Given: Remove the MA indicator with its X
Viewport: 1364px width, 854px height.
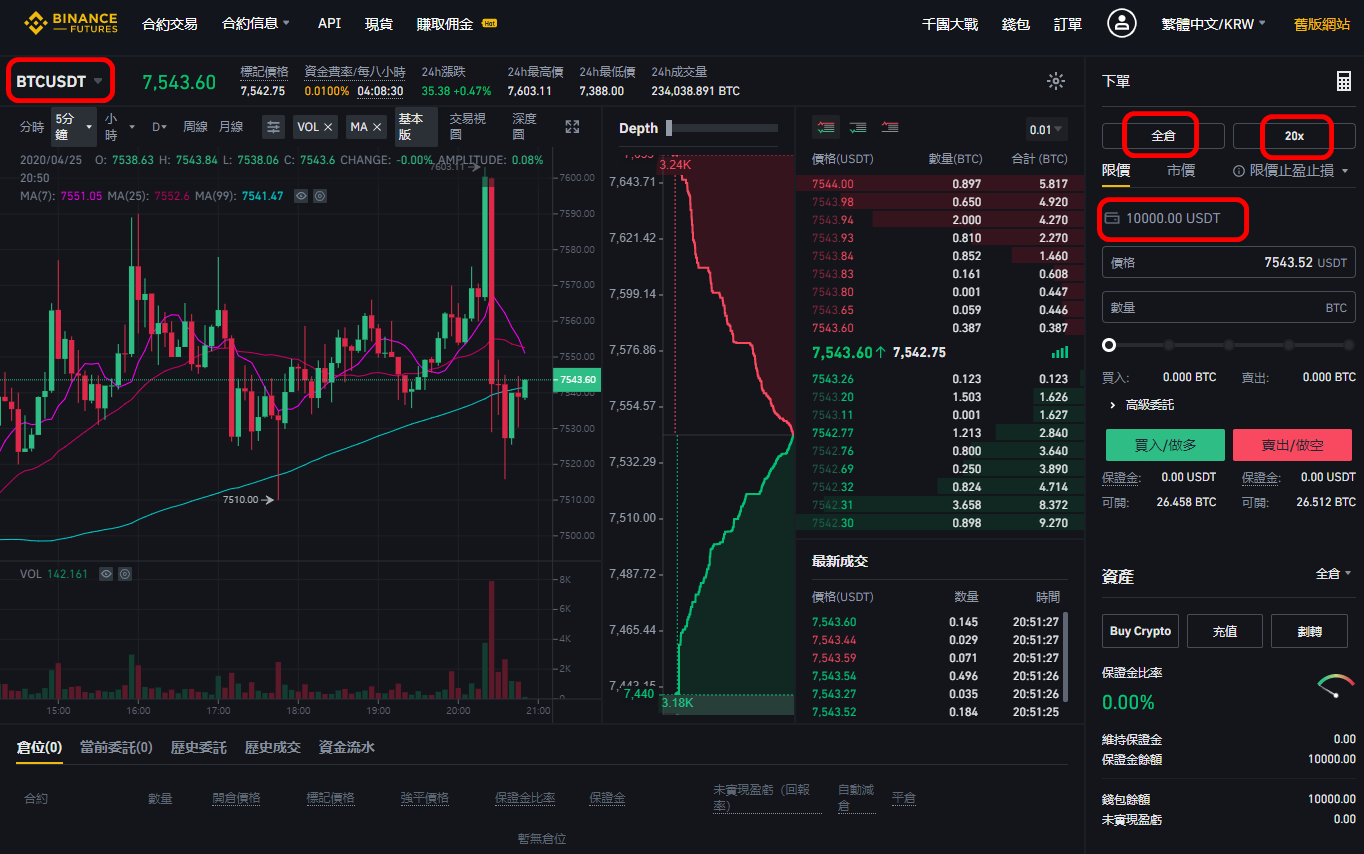Looking at the screenshot, I should [377, 127].
